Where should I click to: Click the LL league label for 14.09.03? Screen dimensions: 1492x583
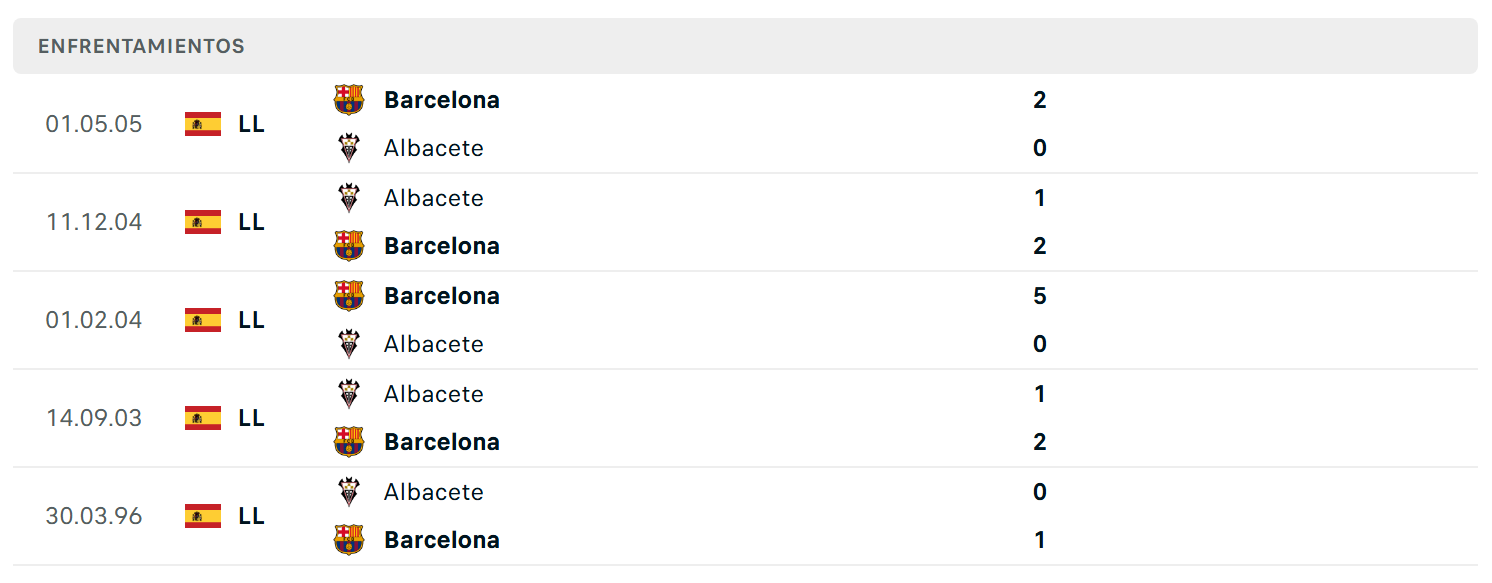point(252,418)
